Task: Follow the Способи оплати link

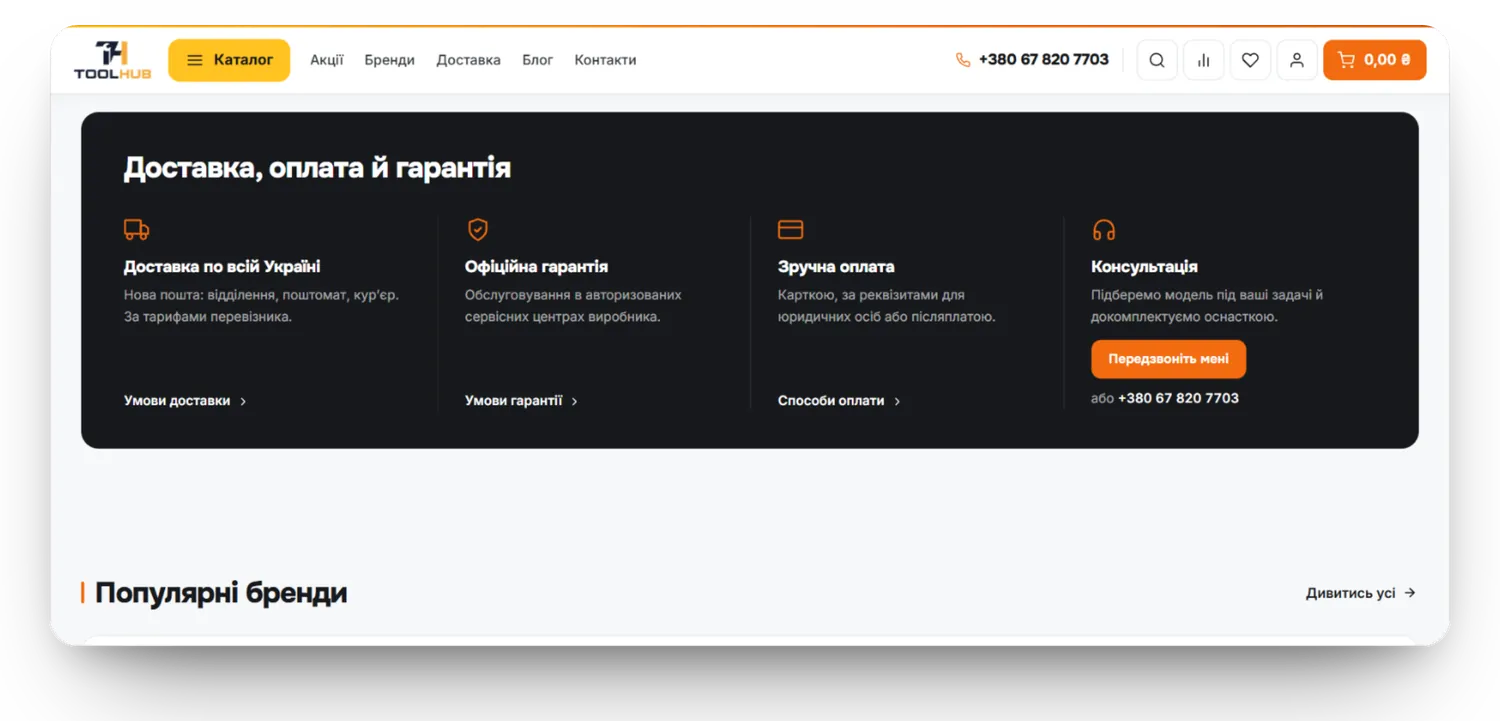Action: tap(839, 401)
